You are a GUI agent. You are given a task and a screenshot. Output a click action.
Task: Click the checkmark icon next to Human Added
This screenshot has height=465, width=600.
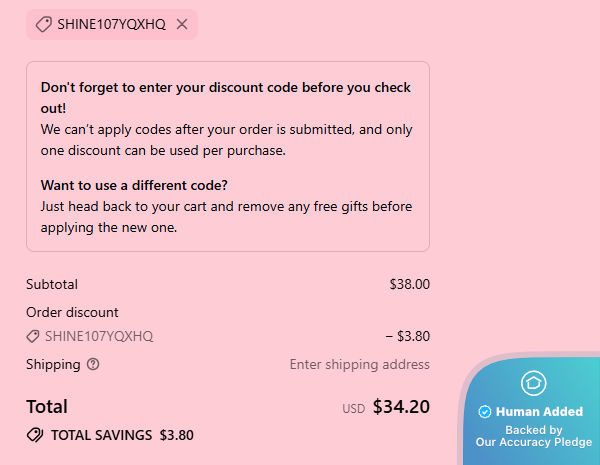coord(485,411)
